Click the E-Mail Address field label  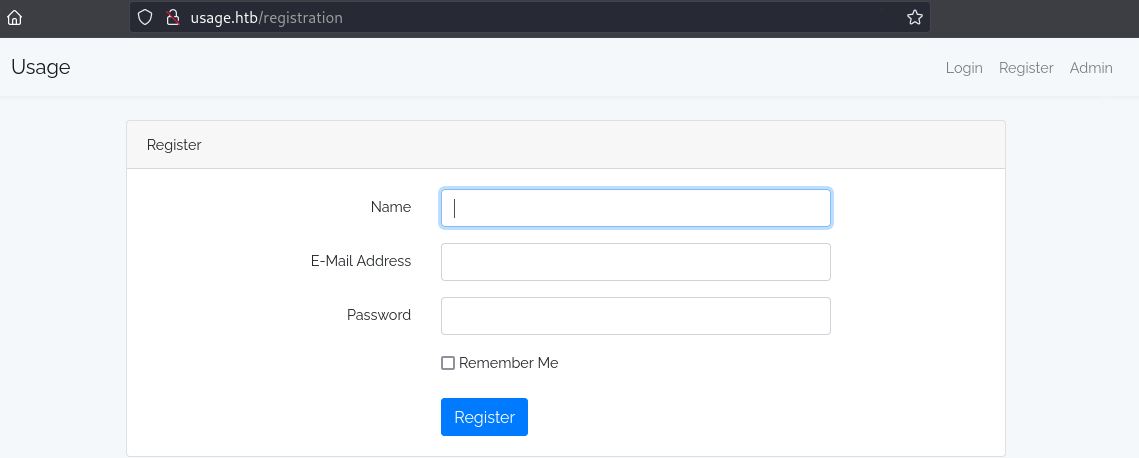point(361,261)
